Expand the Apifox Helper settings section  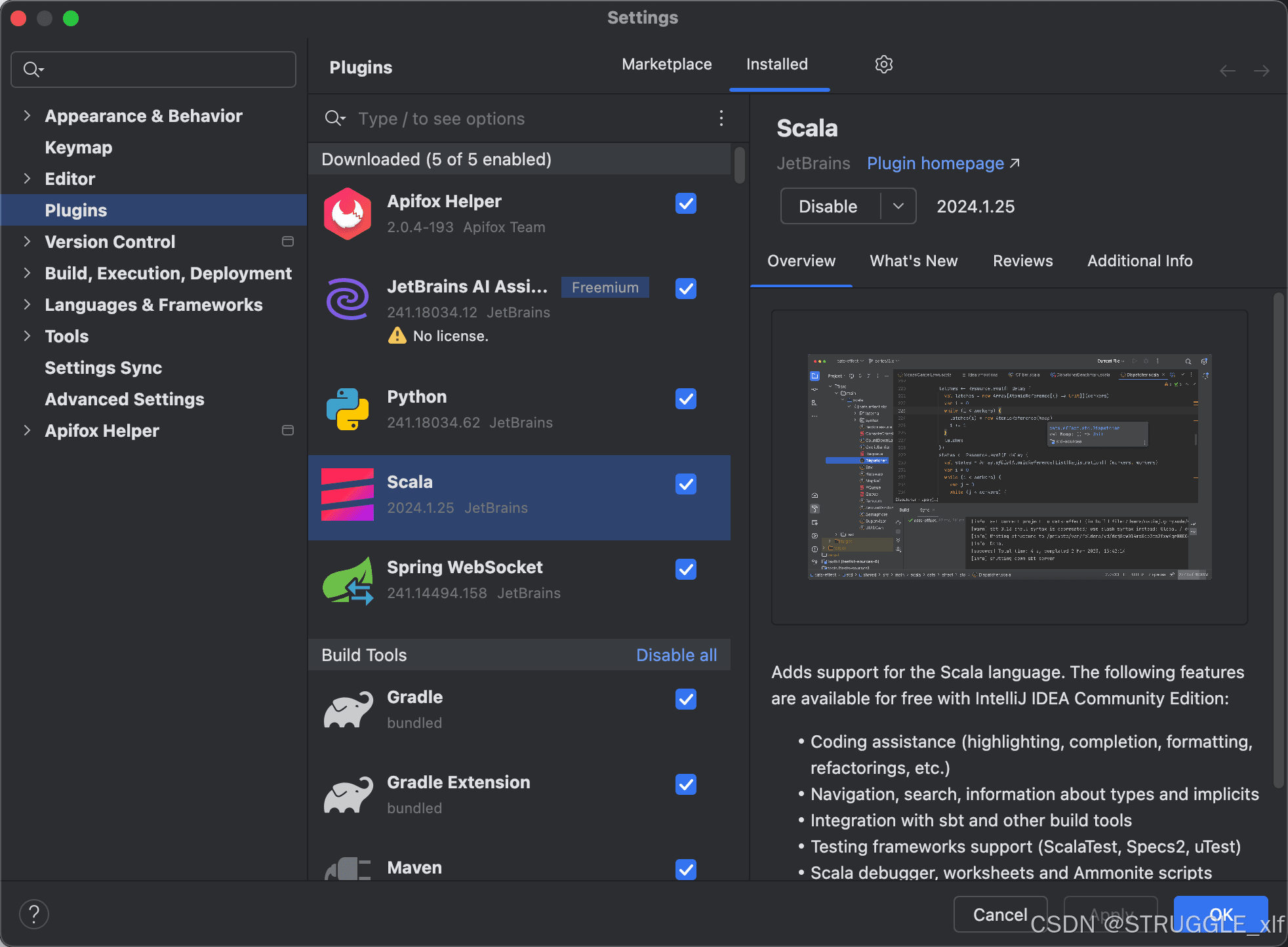27,430
